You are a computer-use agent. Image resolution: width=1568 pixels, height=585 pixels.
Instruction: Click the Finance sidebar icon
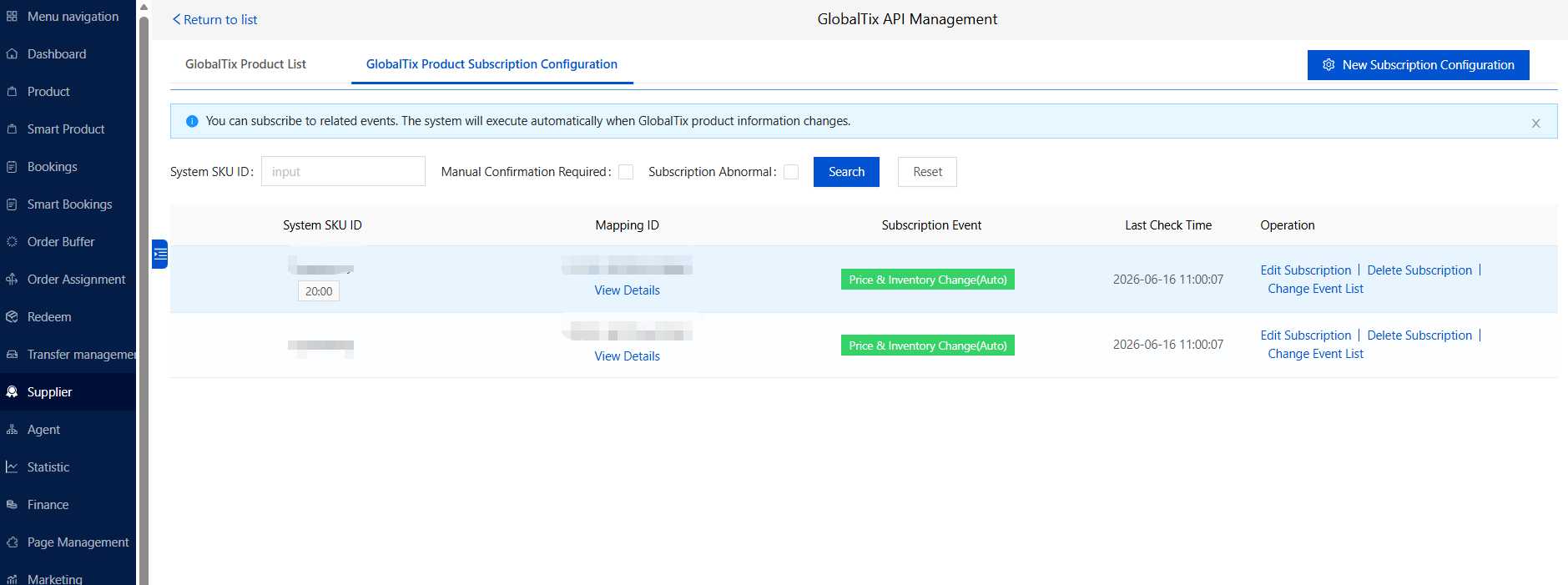coord(12,505)
